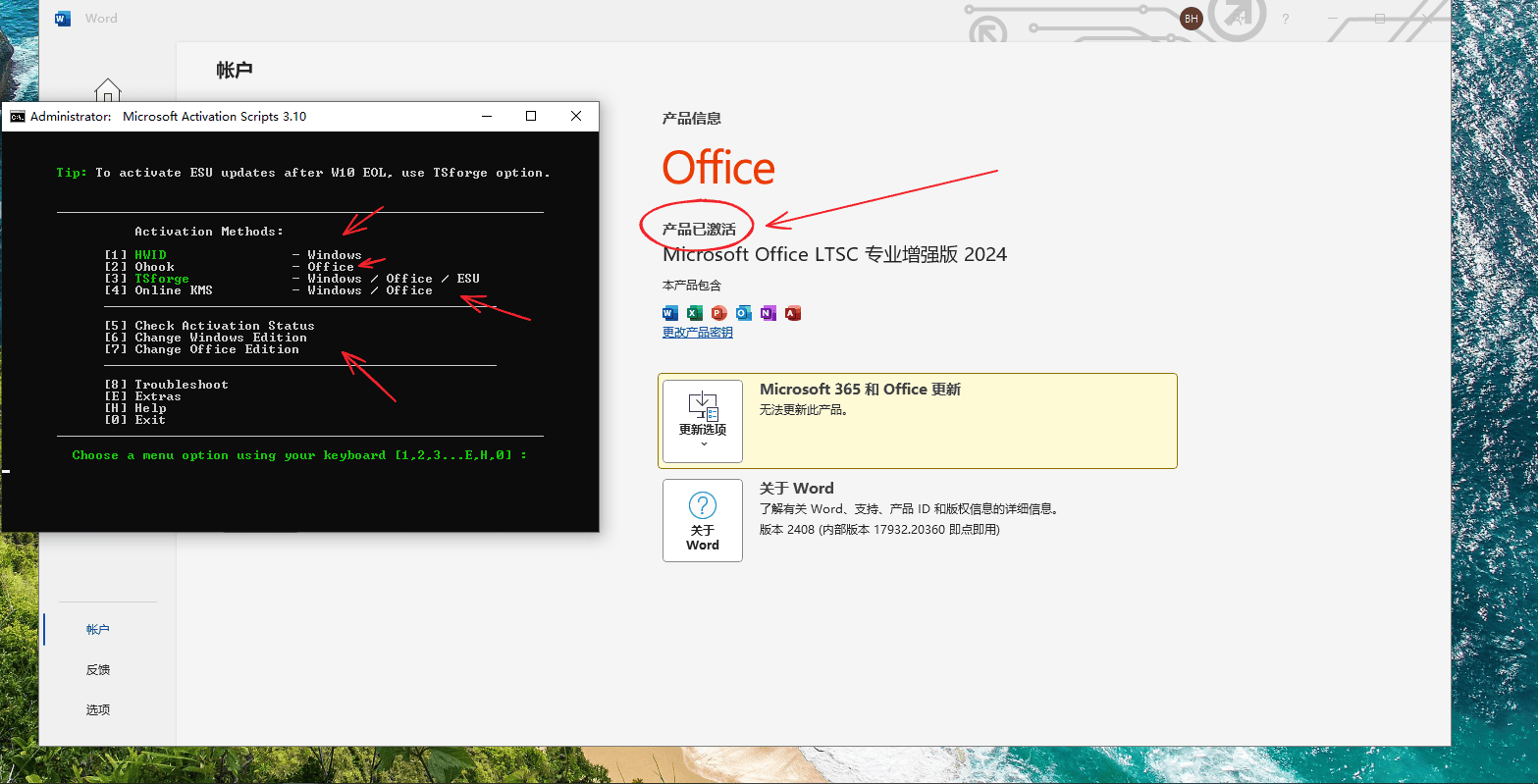Click the [H] Help line in console
1538x784 pixels.
tap(135, 408)
